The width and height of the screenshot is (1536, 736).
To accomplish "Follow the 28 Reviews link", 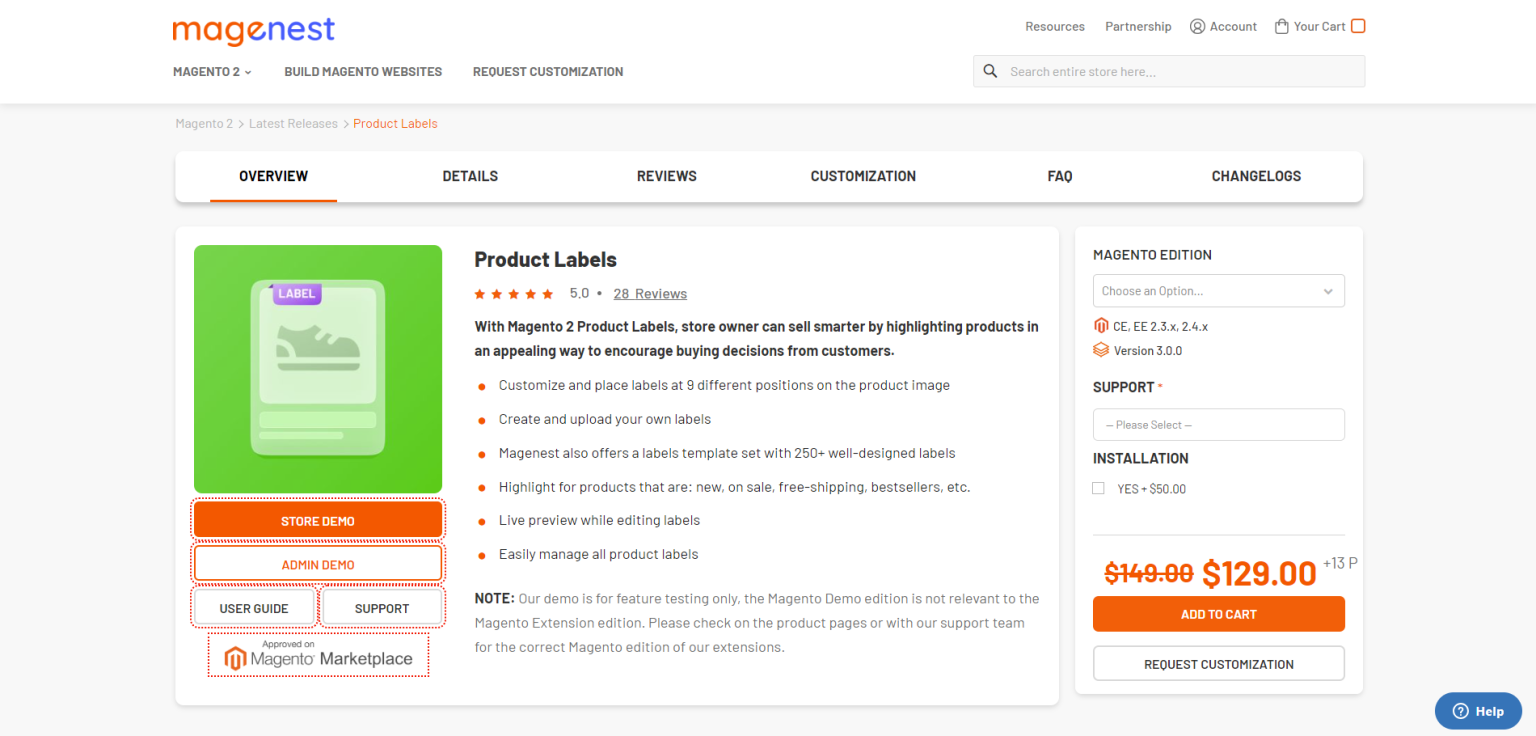I will pos(650,293).
